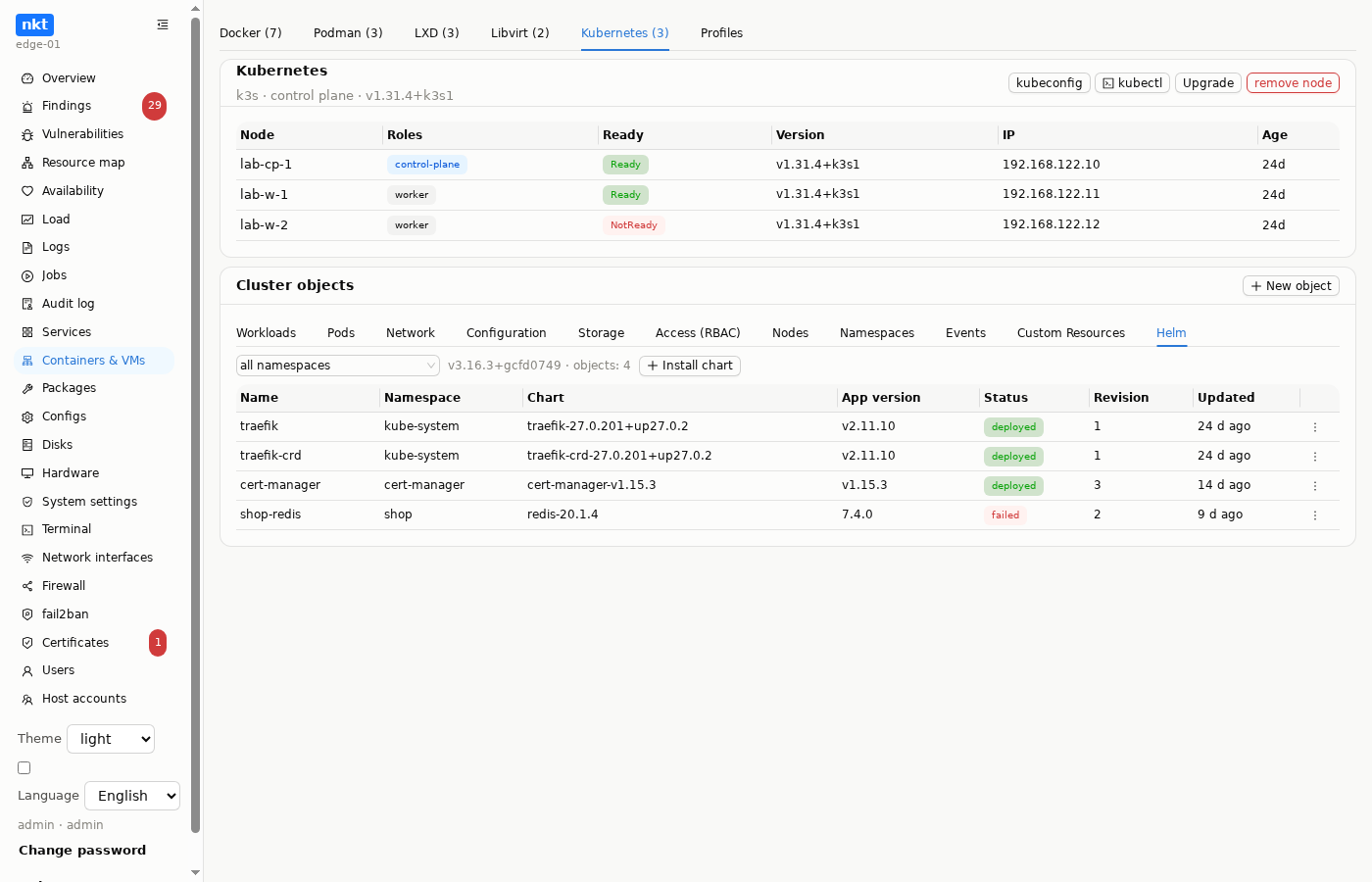Click the Change password link
The height and width of the screenshot is (882, 1372).
tap(82, 851)
